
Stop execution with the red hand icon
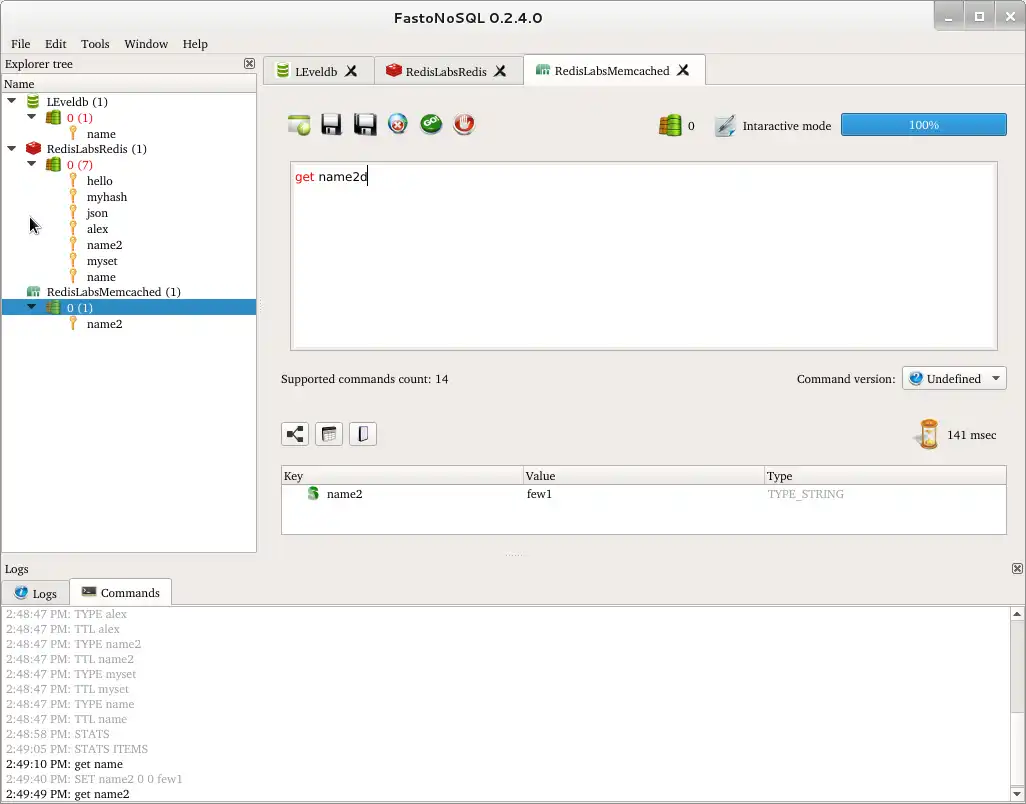tap(464, 124)
